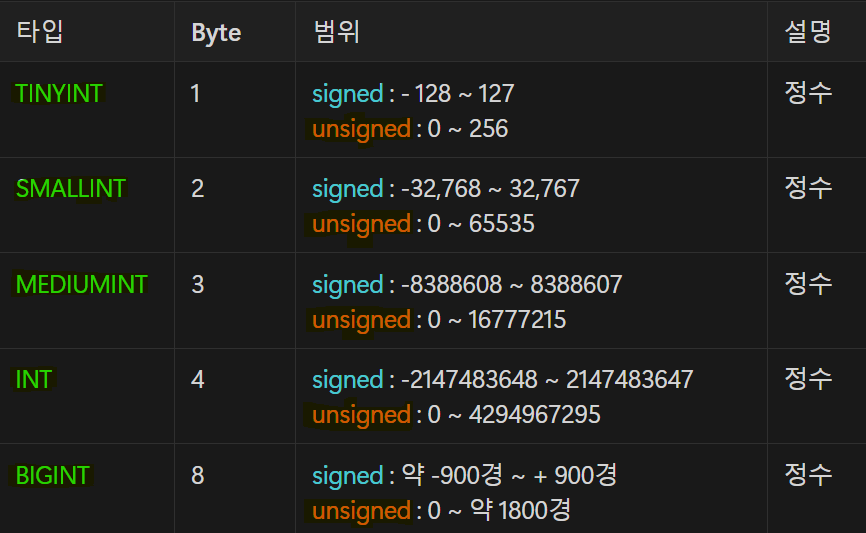The height and width of the screenshot is (533, 866).
Task: Select signed range -8388608 ~ 8388607
Action: tap(511, 285)
